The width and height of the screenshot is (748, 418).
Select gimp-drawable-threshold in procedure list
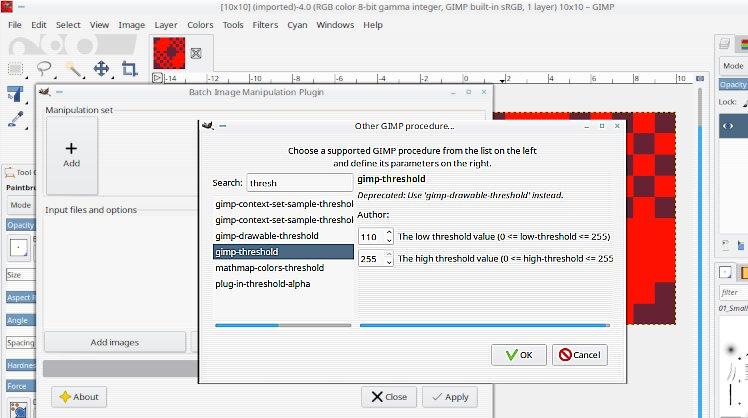click(283, 236)
